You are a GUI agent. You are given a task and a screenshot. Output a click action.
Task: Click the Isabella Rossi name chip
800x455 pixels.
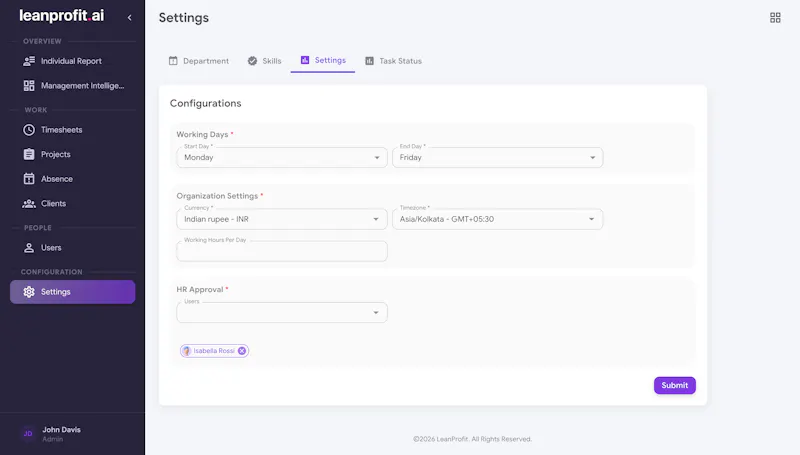[x=214, y=350]
